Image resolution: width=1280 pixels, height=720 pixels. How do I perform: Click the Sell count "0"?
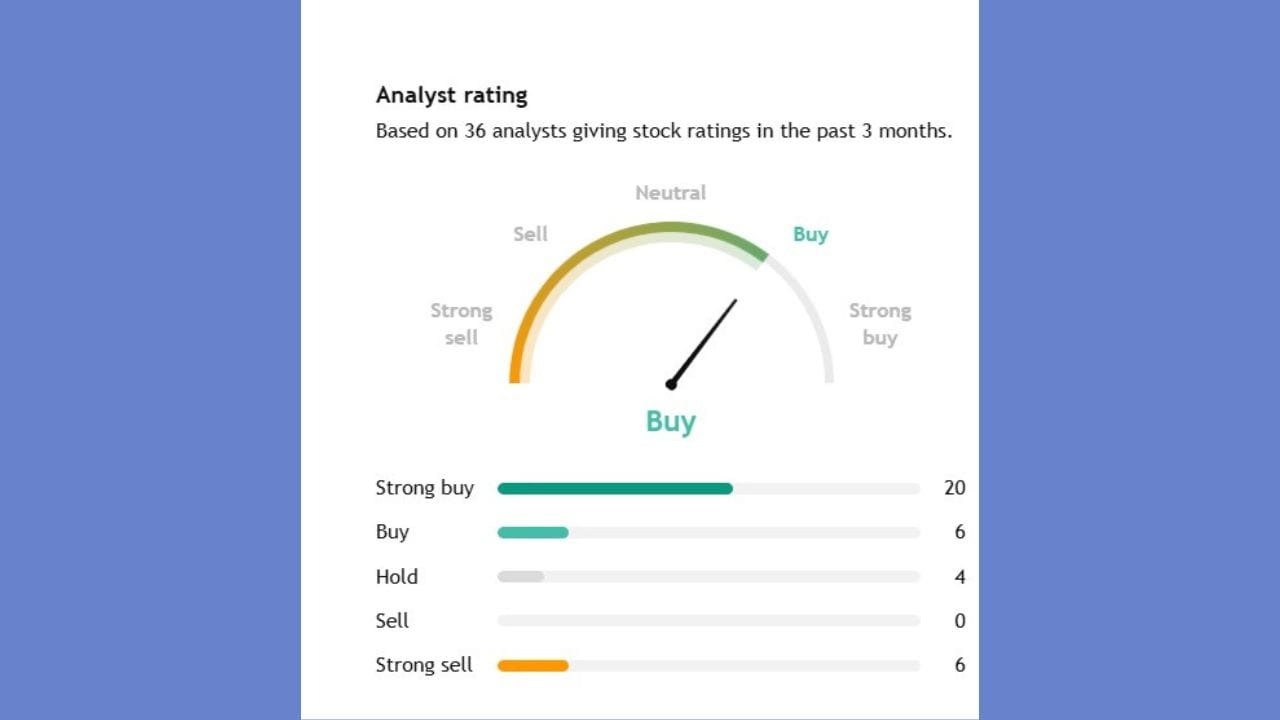click(960, 621)
